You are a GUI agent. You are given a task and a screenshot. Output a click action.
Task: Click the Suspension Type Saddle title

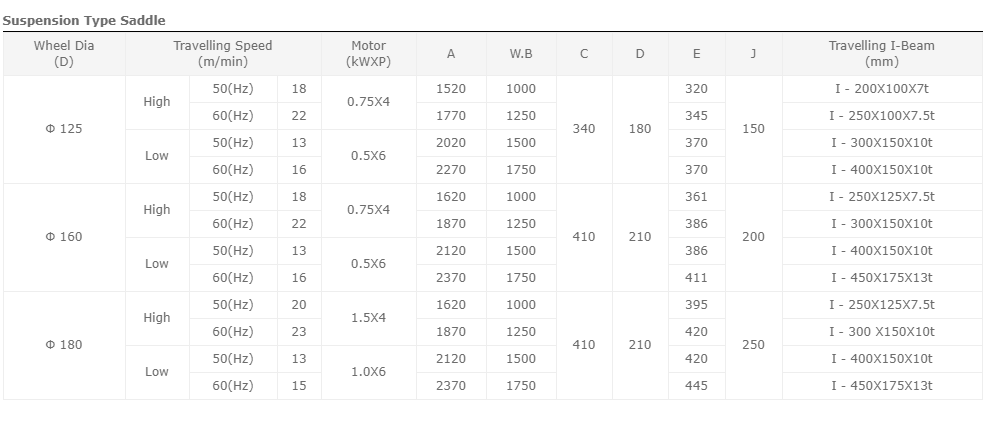pyautogui.click(x=84, y=21)
